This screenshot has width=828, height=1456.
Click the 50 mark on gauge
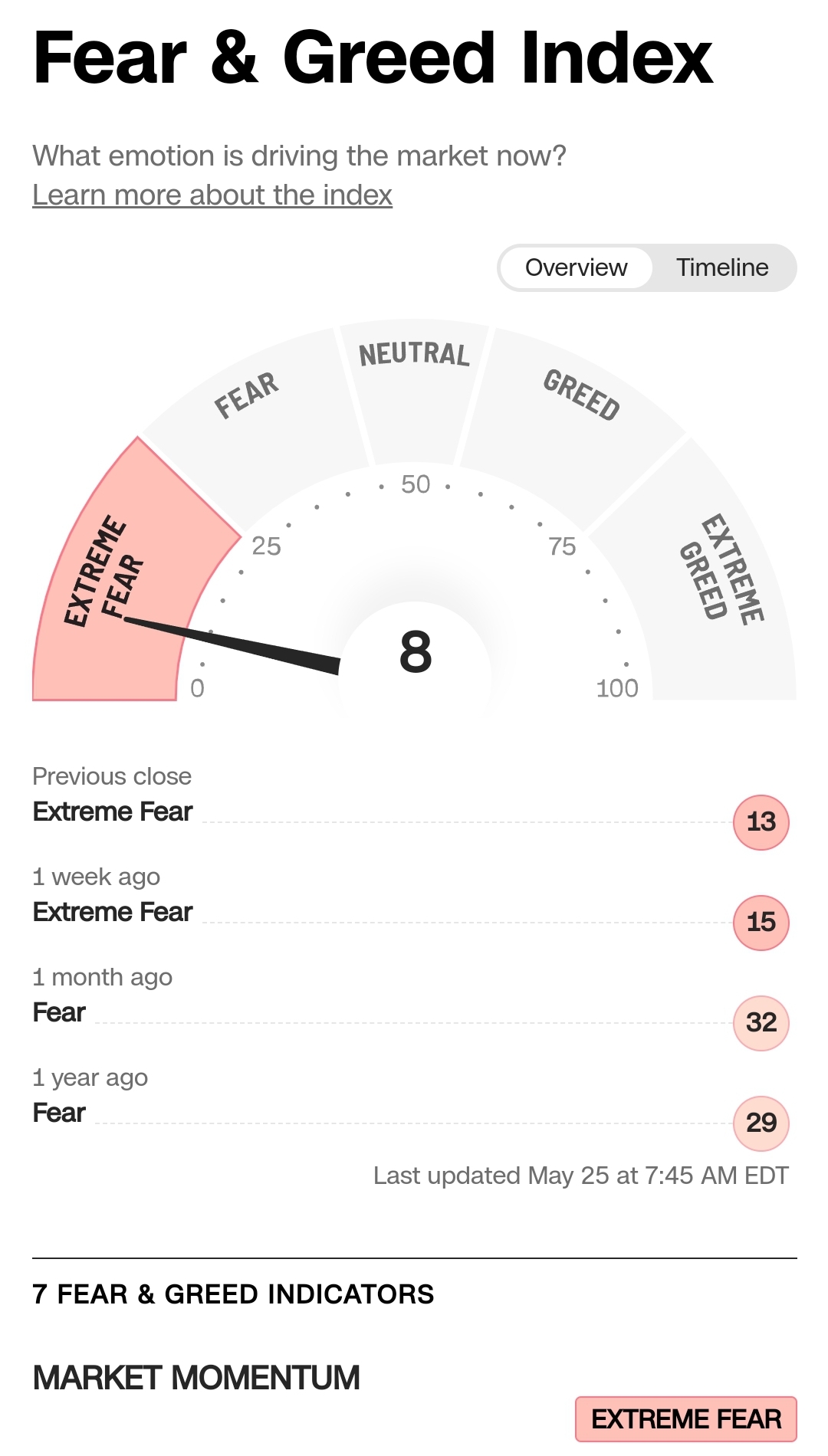416,484
